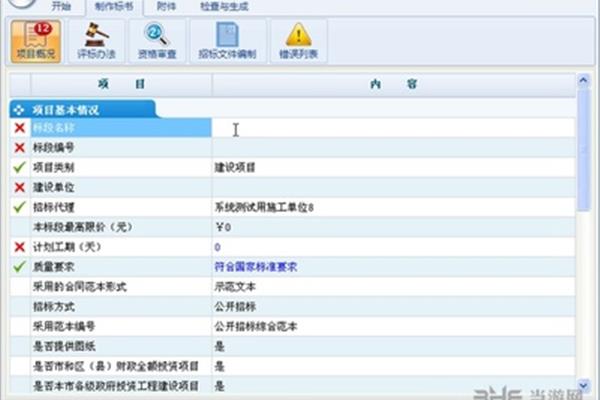Click the scrollbar down arrow
This screenshot has height=400, width=600.
(584, 385)
